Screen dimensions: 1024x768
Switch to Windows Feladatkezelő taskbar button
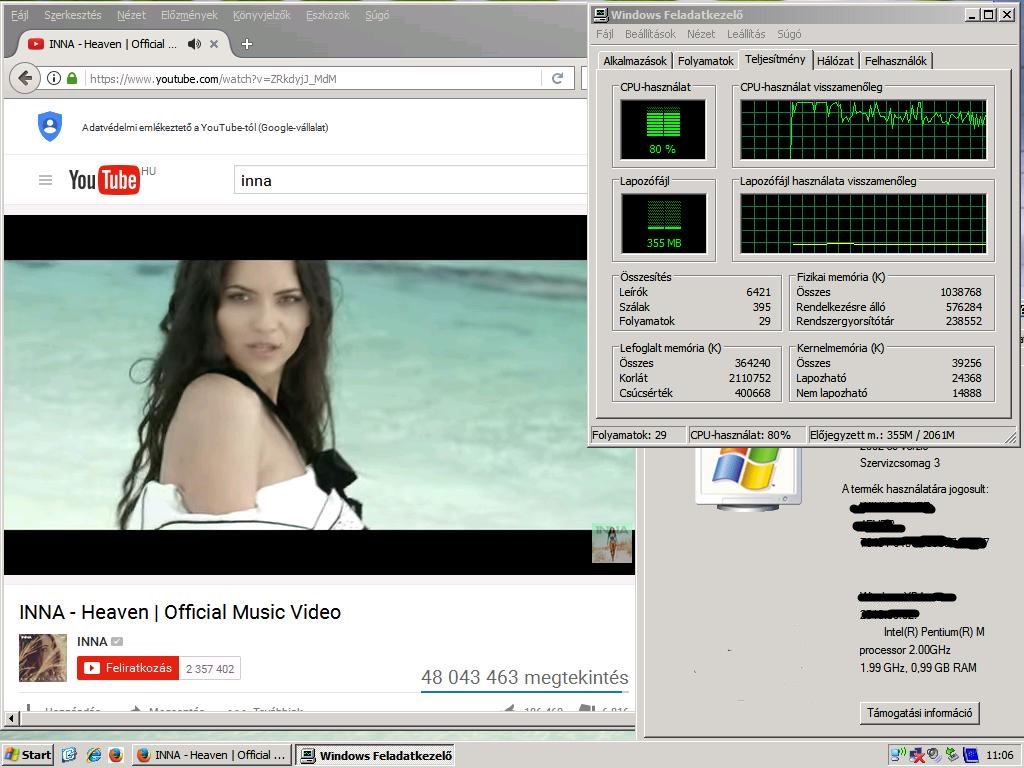(x=375, y=755)
